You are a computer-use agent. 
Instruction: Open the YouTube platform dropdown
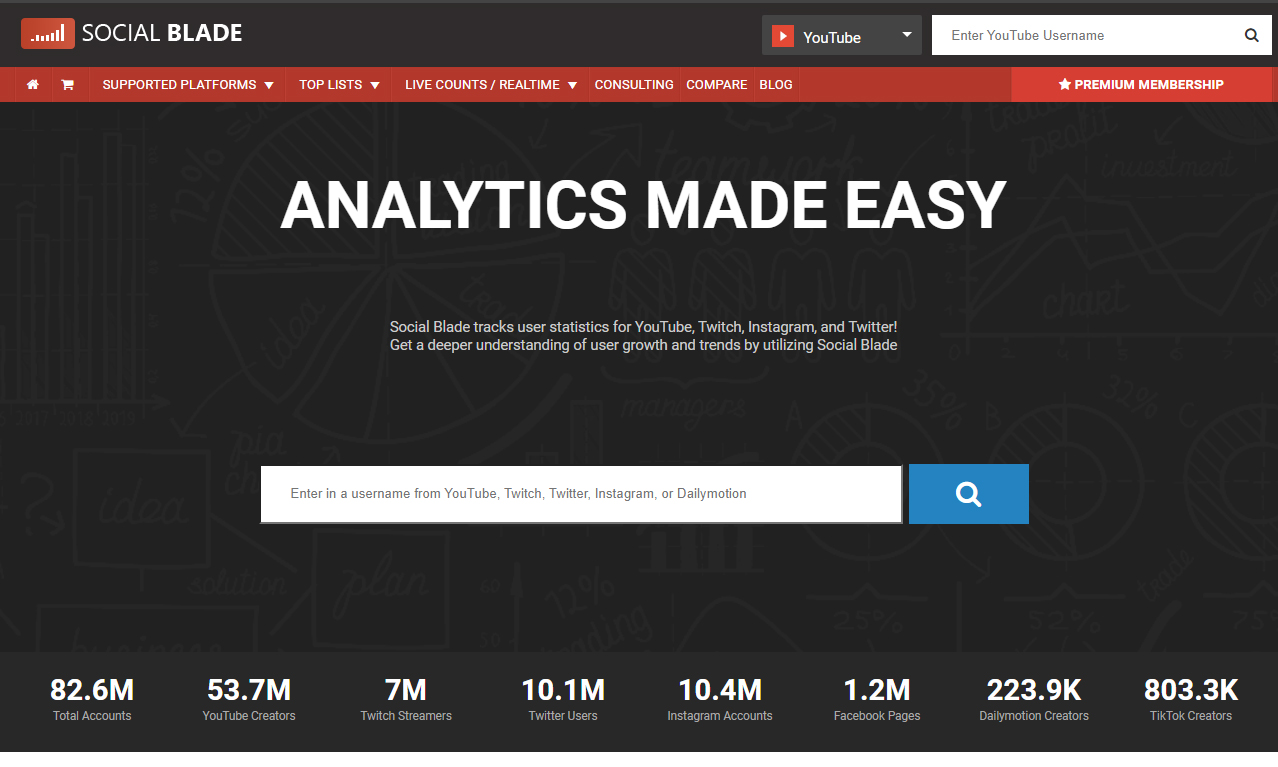tap(842, 35)
